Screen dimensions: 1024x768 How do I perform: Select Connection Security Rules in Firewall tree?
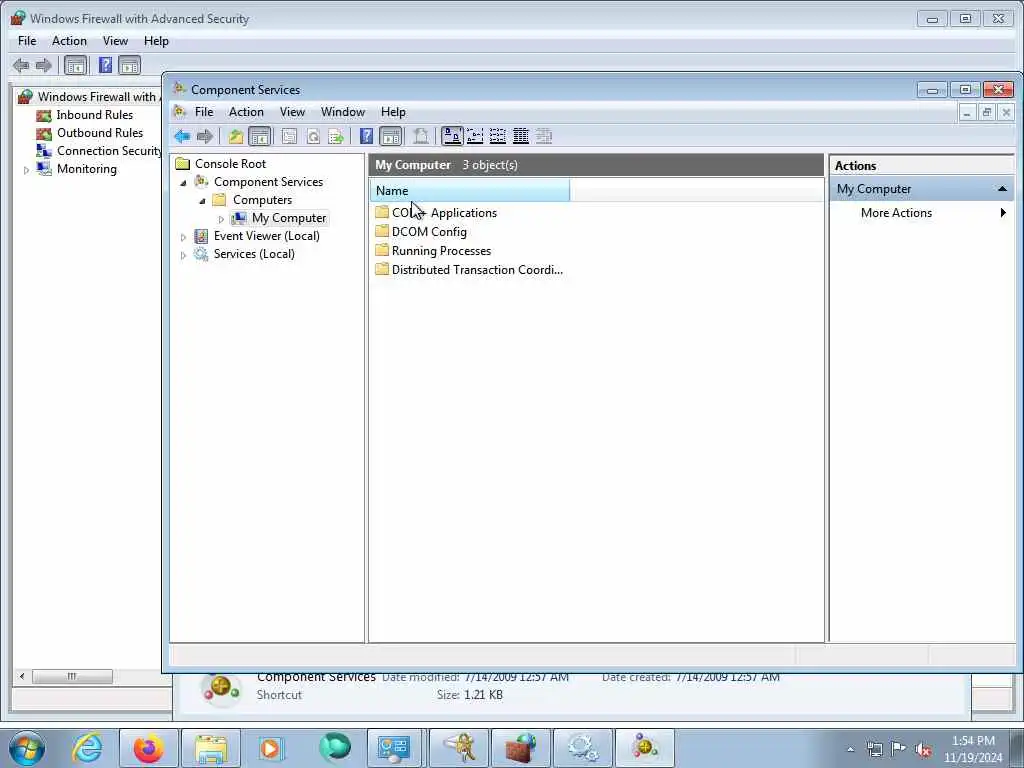click(x=108, y=150)
